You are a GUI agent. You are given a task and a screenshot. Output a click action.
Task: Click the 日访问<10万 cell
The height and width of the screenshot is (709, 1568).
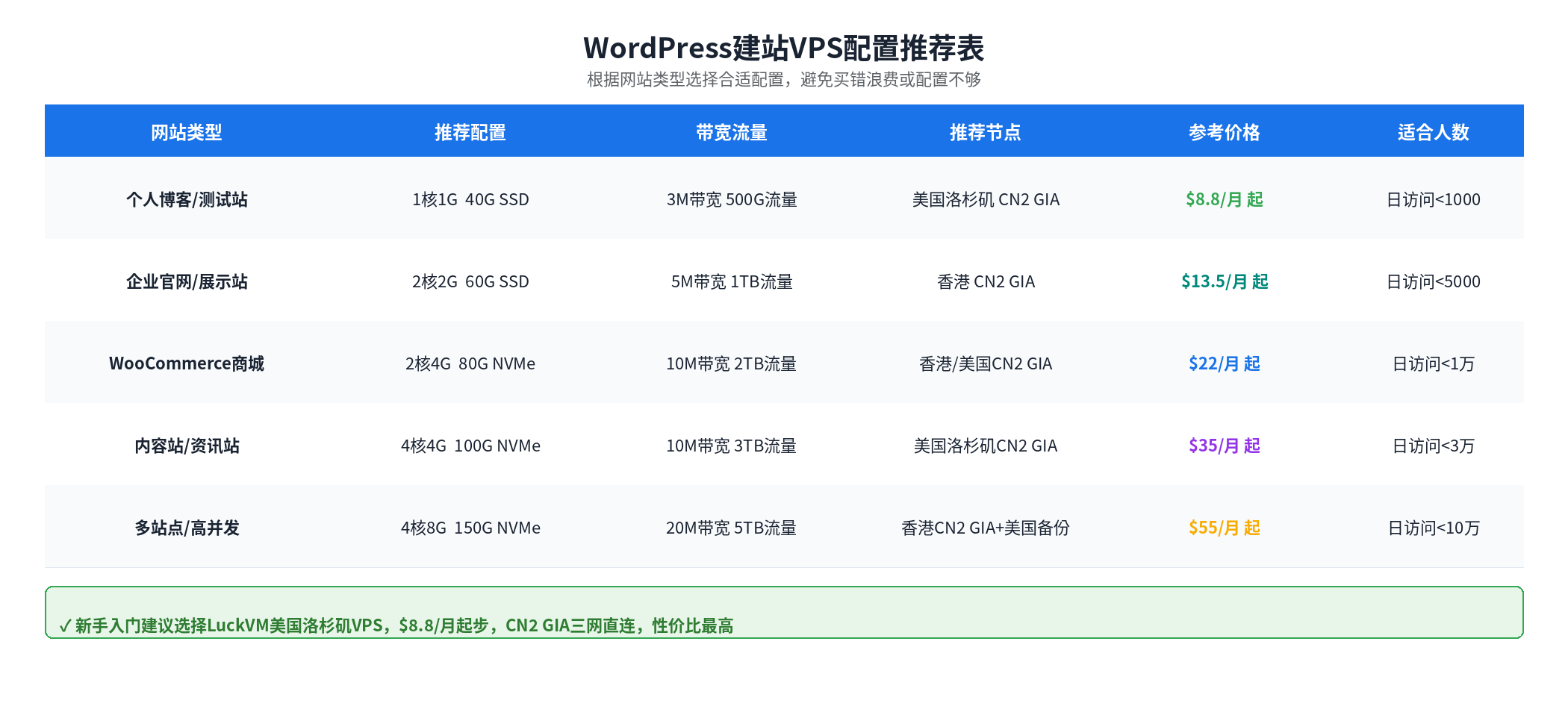point(1434,528)
